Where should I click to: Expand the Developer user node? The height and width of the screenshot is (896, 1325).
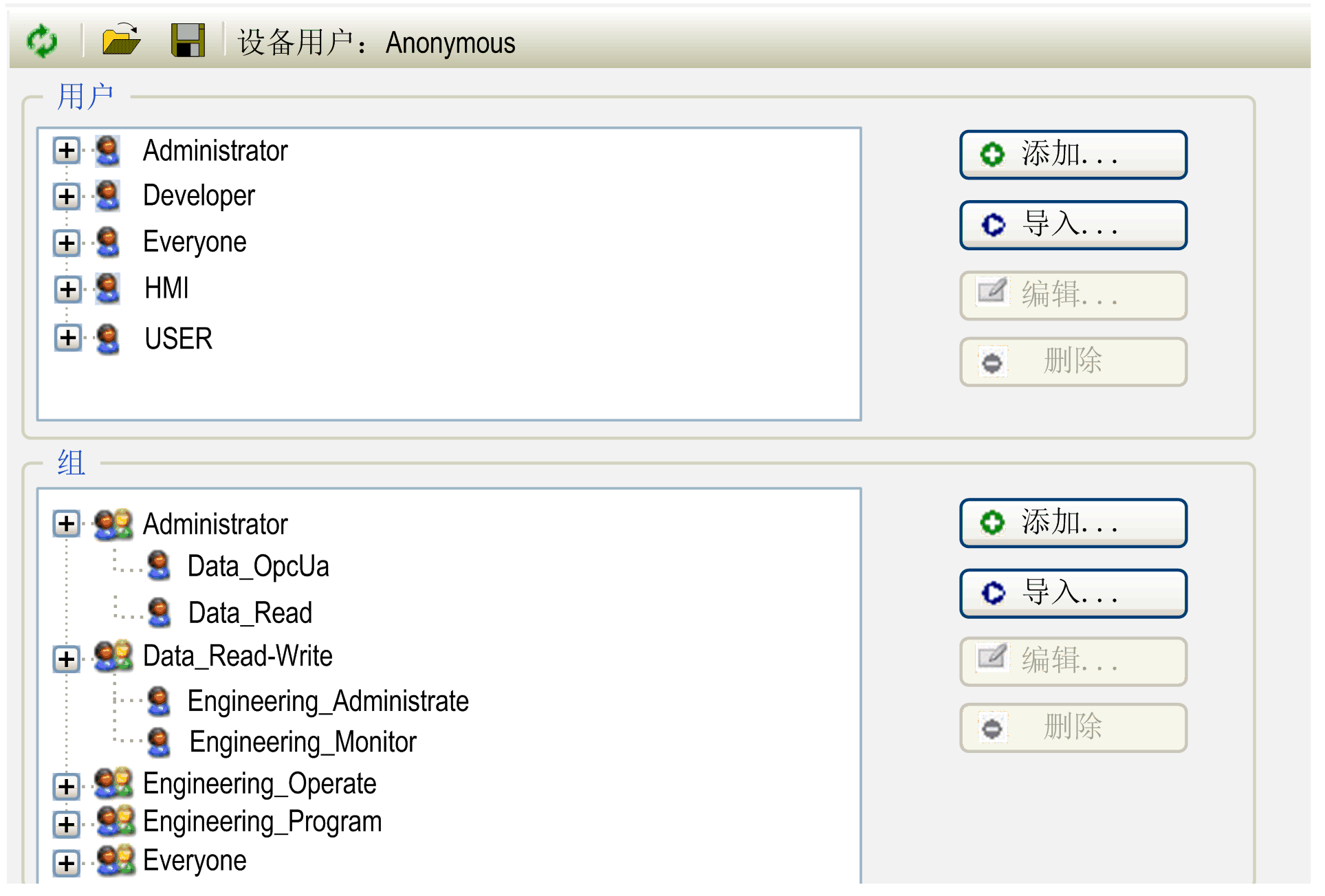point(67,197)
